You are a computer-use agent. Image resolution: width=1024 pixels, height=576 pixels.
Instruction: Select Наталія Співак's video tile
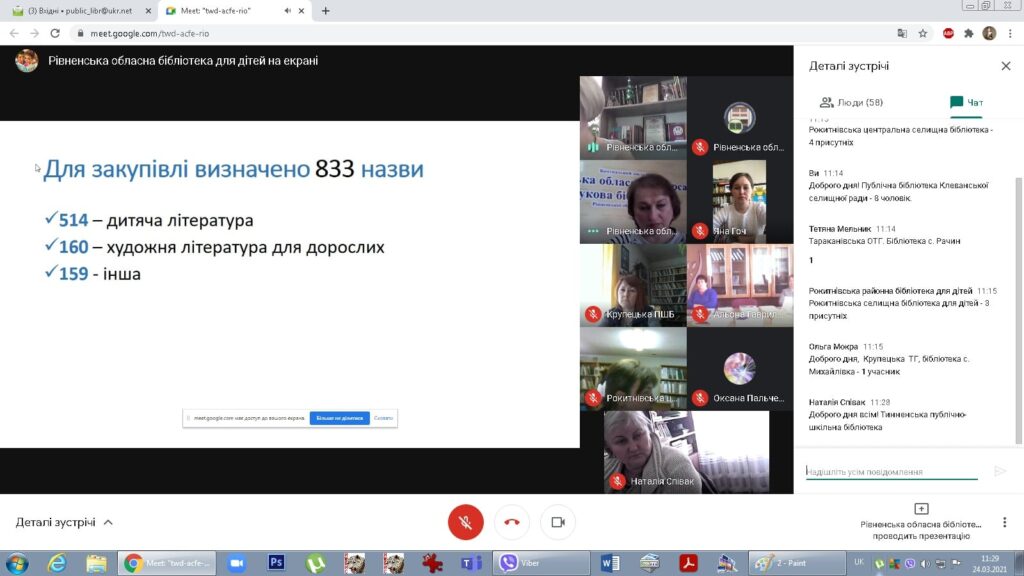686,451
